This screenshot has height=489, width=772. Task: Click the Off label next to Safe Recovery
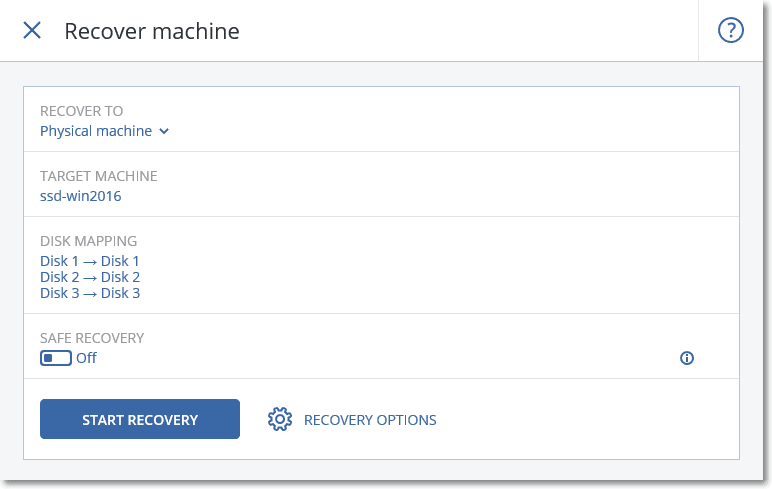point(87,358)
